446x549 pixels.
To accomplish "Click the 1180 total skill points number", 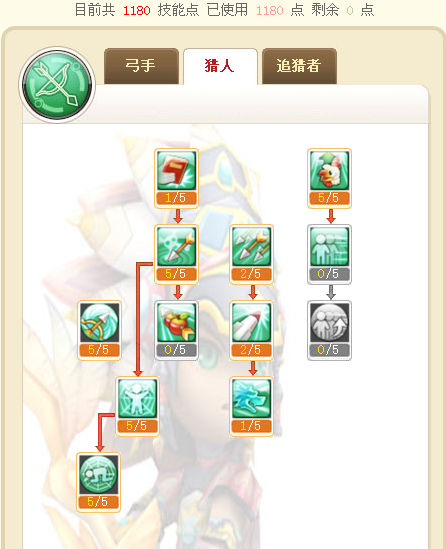I will tap(137, 11).
